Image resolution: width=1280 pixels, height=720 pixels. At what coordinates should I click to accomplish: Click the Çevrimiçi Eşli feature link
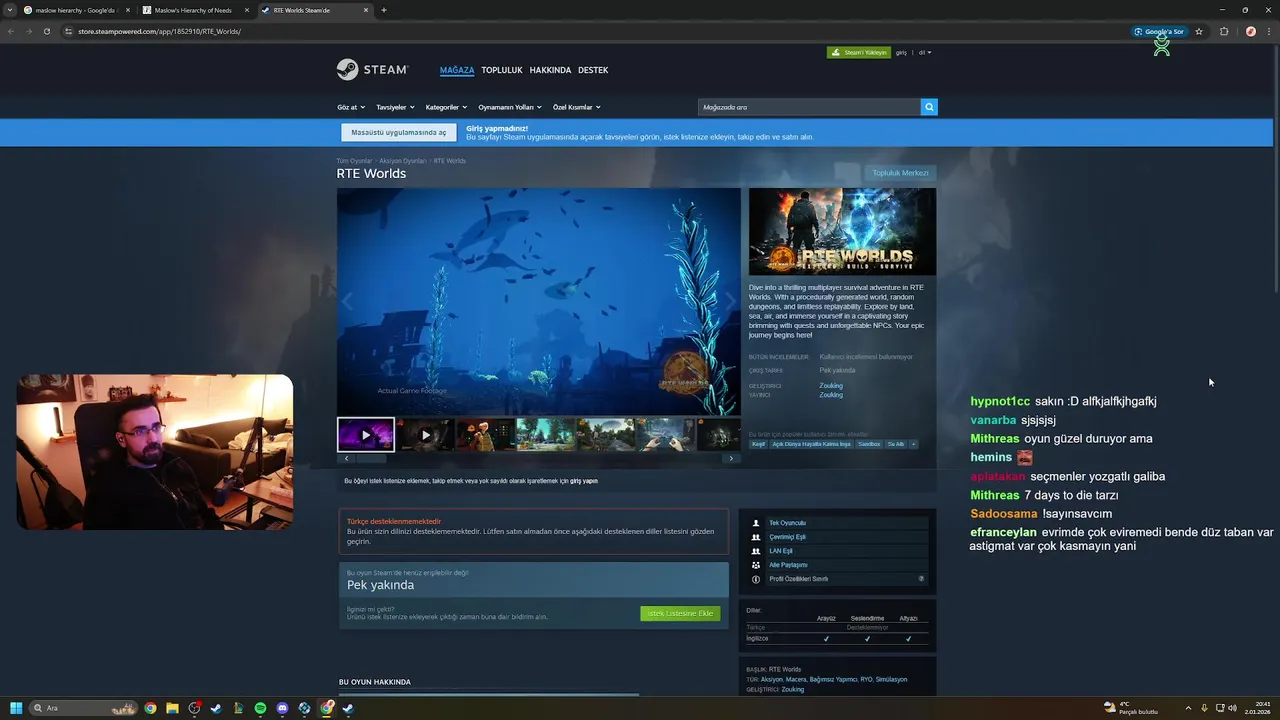coord(787,537)
